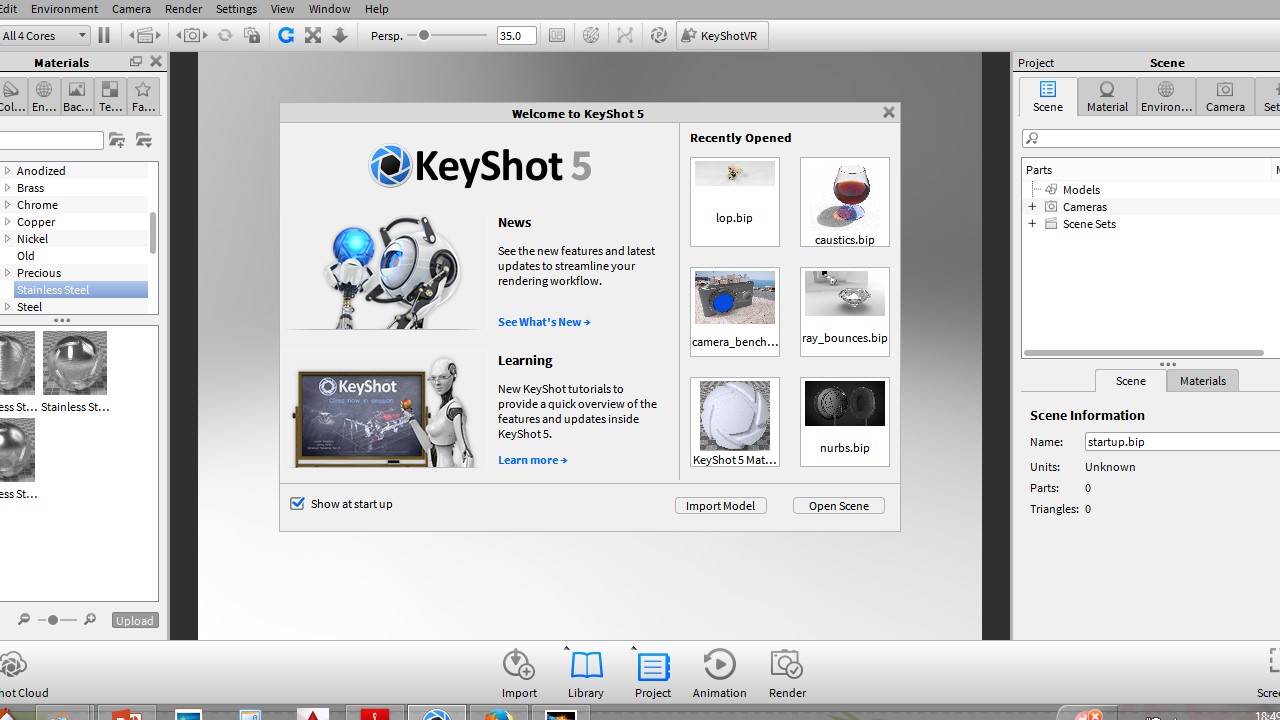The height and width of the screenshot is (720, 1280).
Task: Open the Render menu
Action: (x=184, y=9)
